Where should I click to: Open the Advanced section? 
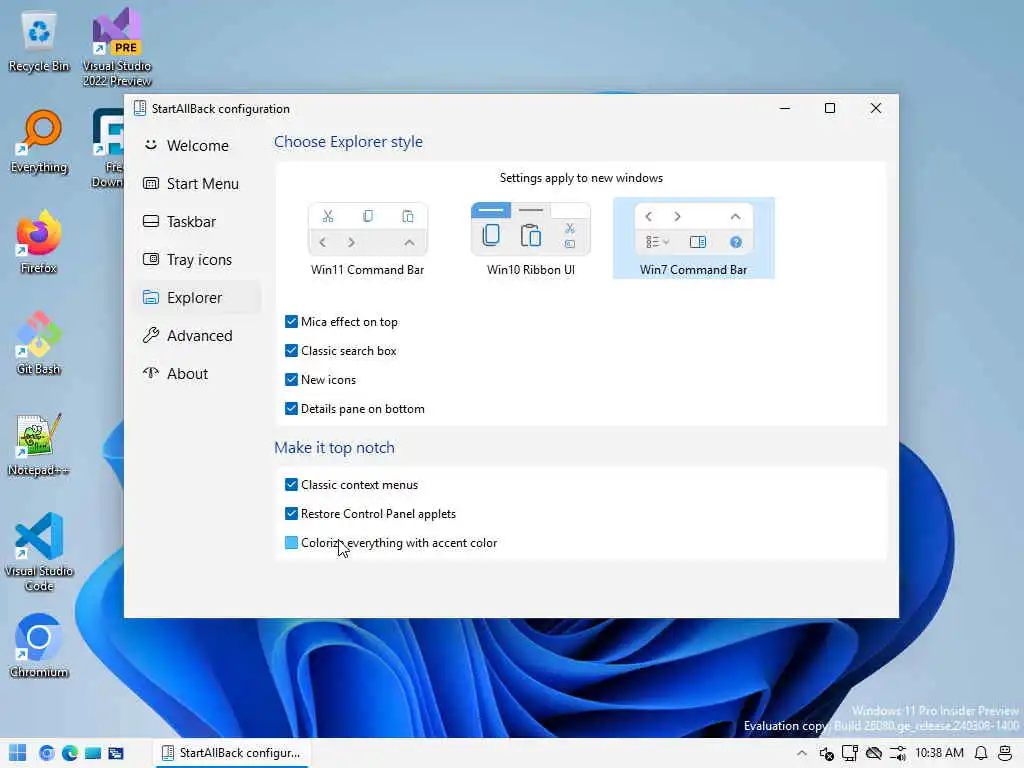point(198,335)
